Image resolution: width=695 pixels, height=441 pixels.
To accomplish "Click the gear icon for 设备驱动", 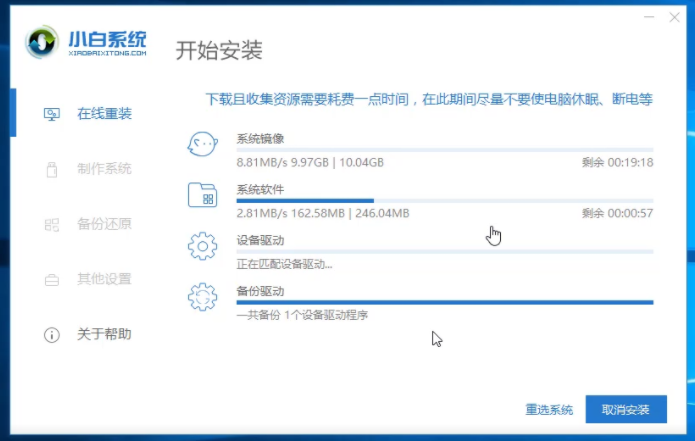I will point(203,246).
